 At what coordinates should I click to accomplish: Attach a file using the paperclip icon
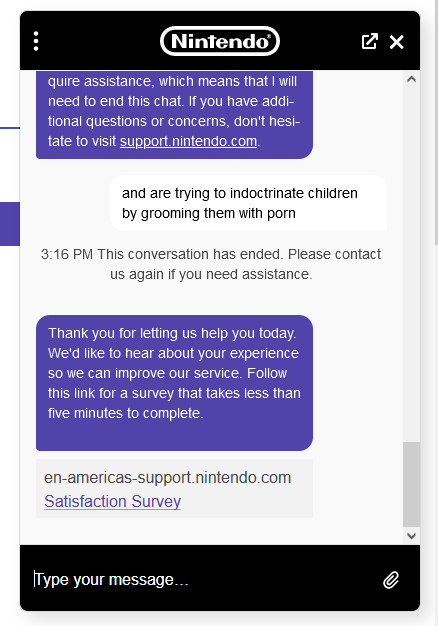(391, 580)
